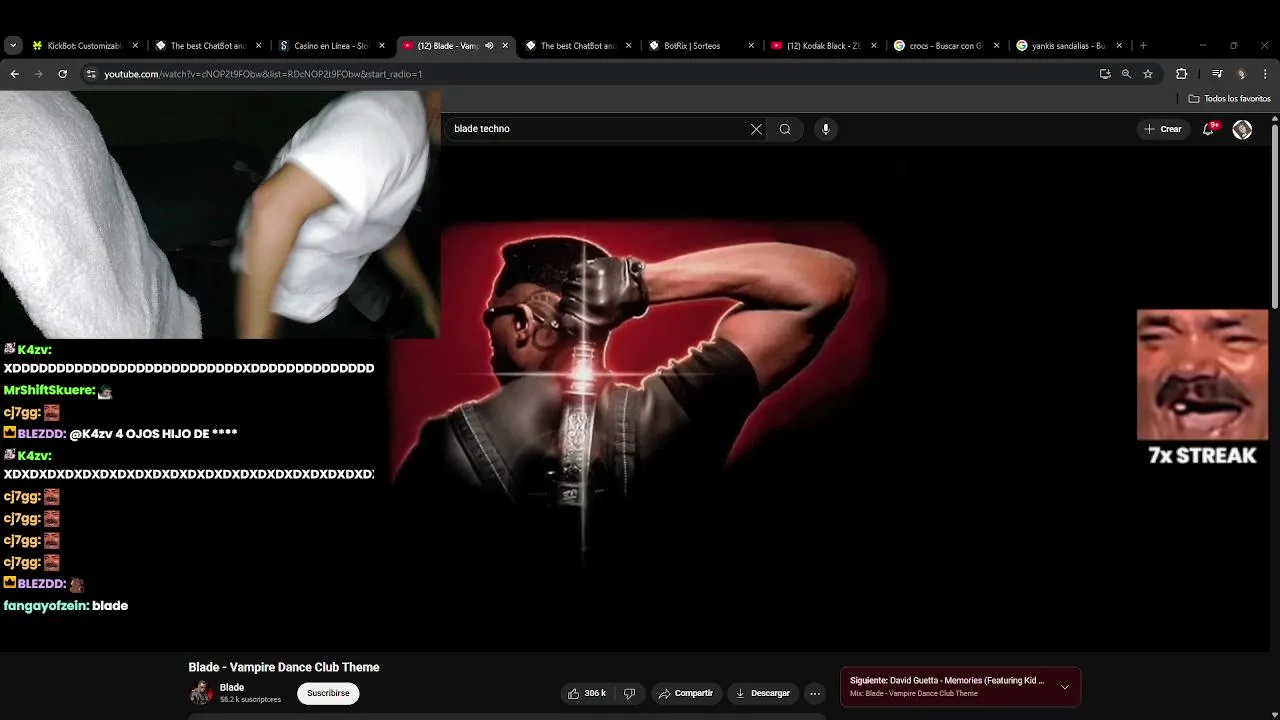Close the active Blade YouTube tab
1280x720 pixels.
pos(505,46)
